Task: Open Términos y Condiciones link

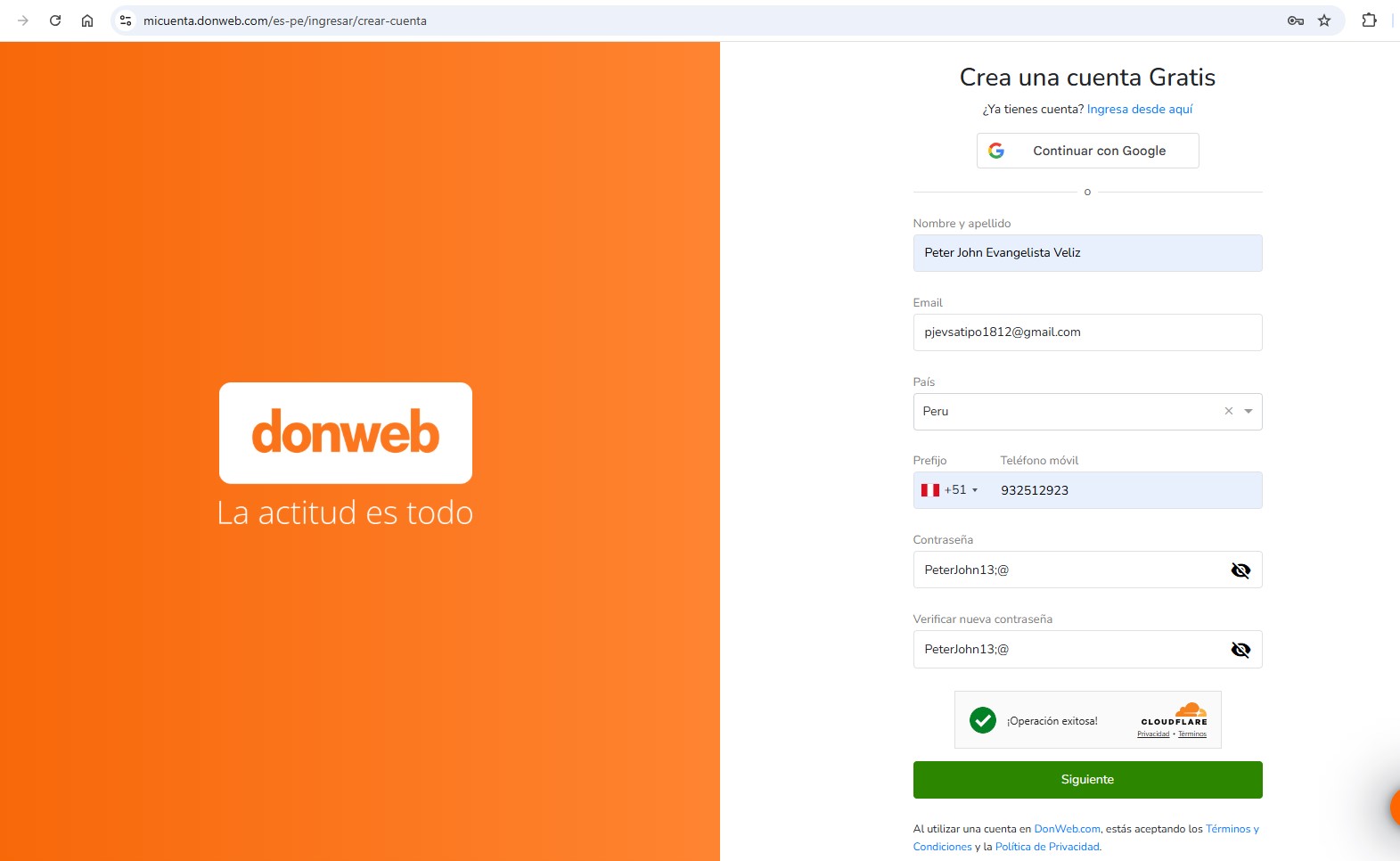Action: 1232,829
